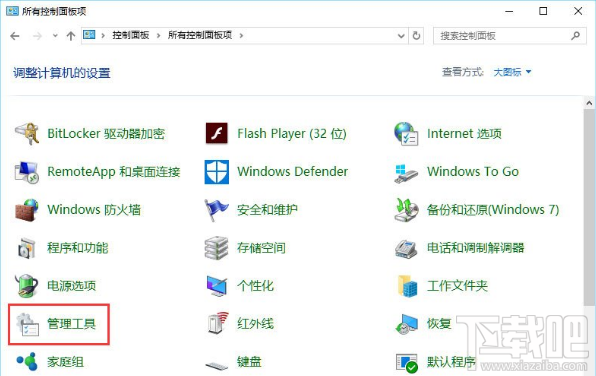Open the 红外线 link text
This screenshot has width=596, height=376.
[x=255, y=324]
